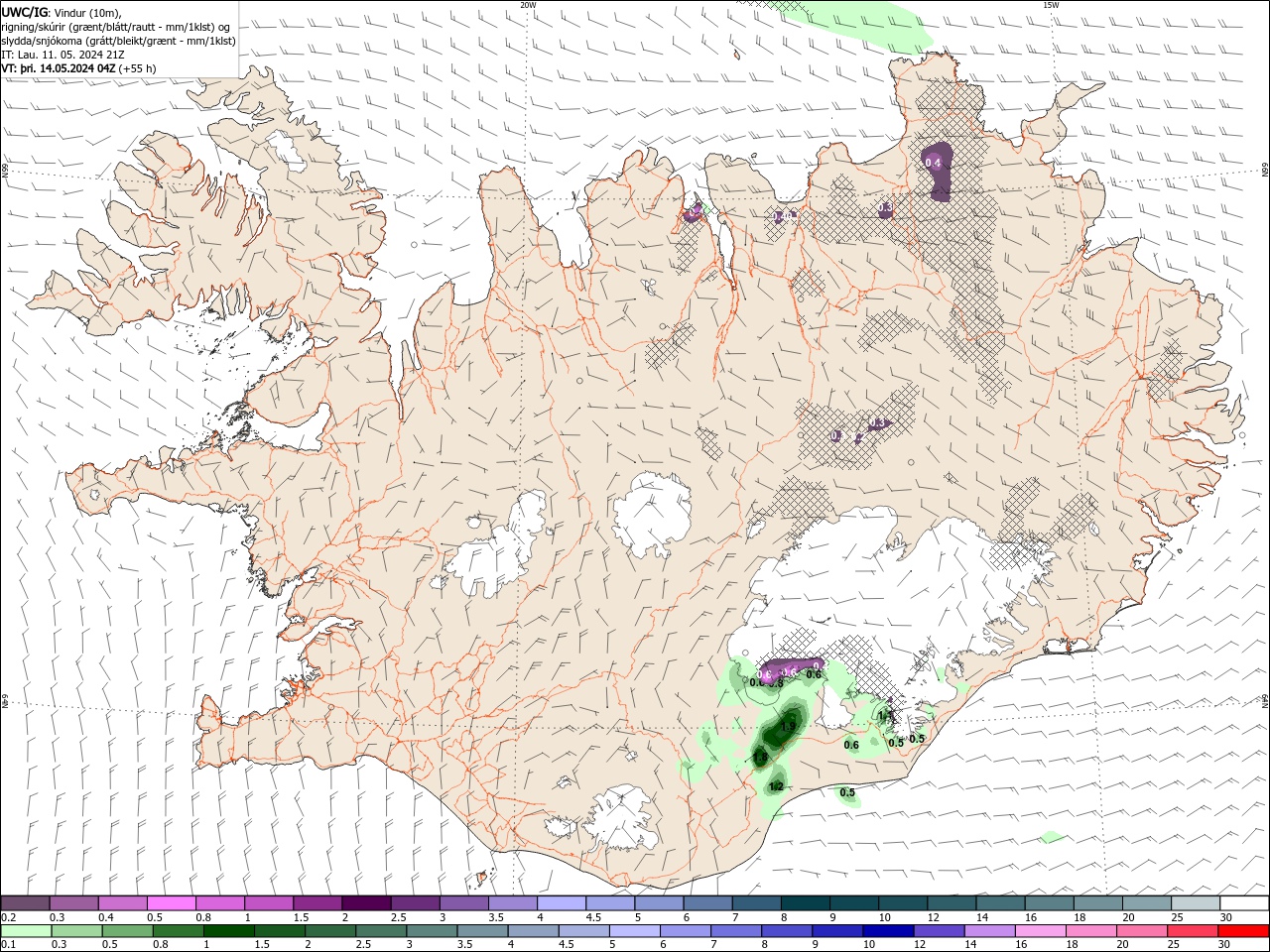Click the violet 3 snow legend swatch
The image size is (1270, 952).
pyautogui.click(x=464, y=903)
